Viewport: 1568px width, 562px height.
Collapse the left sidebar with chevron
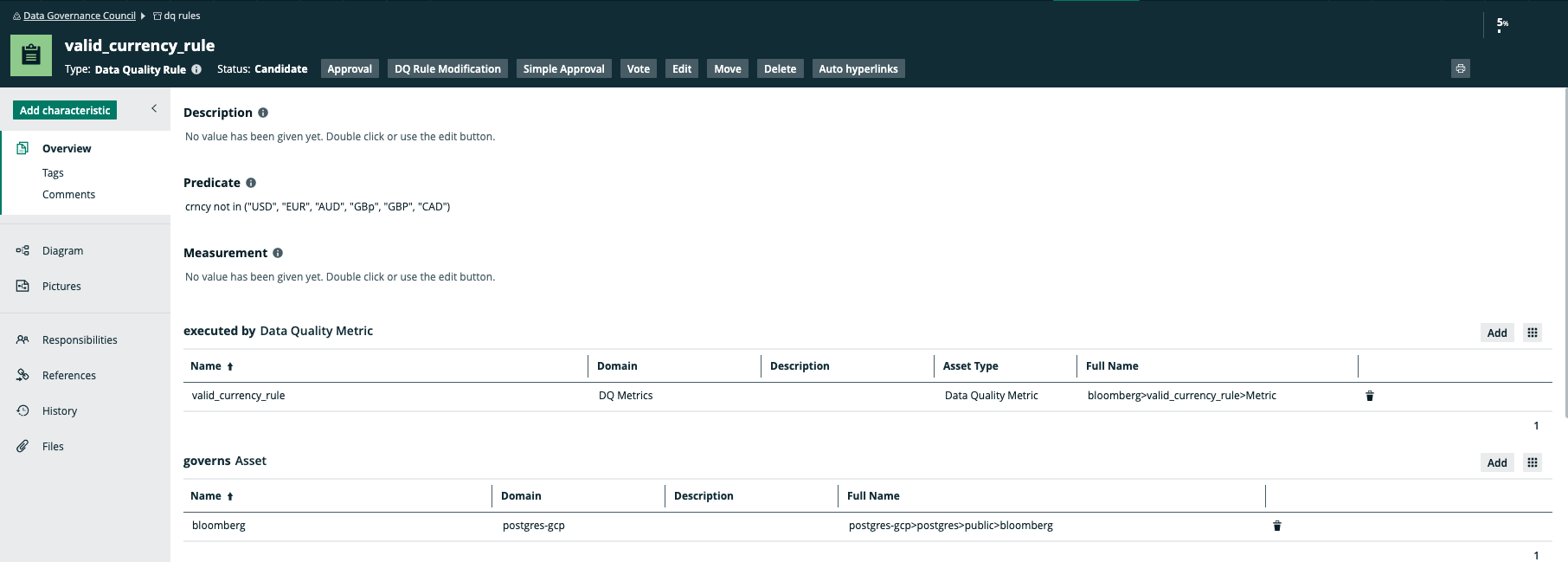click(154, 108)
